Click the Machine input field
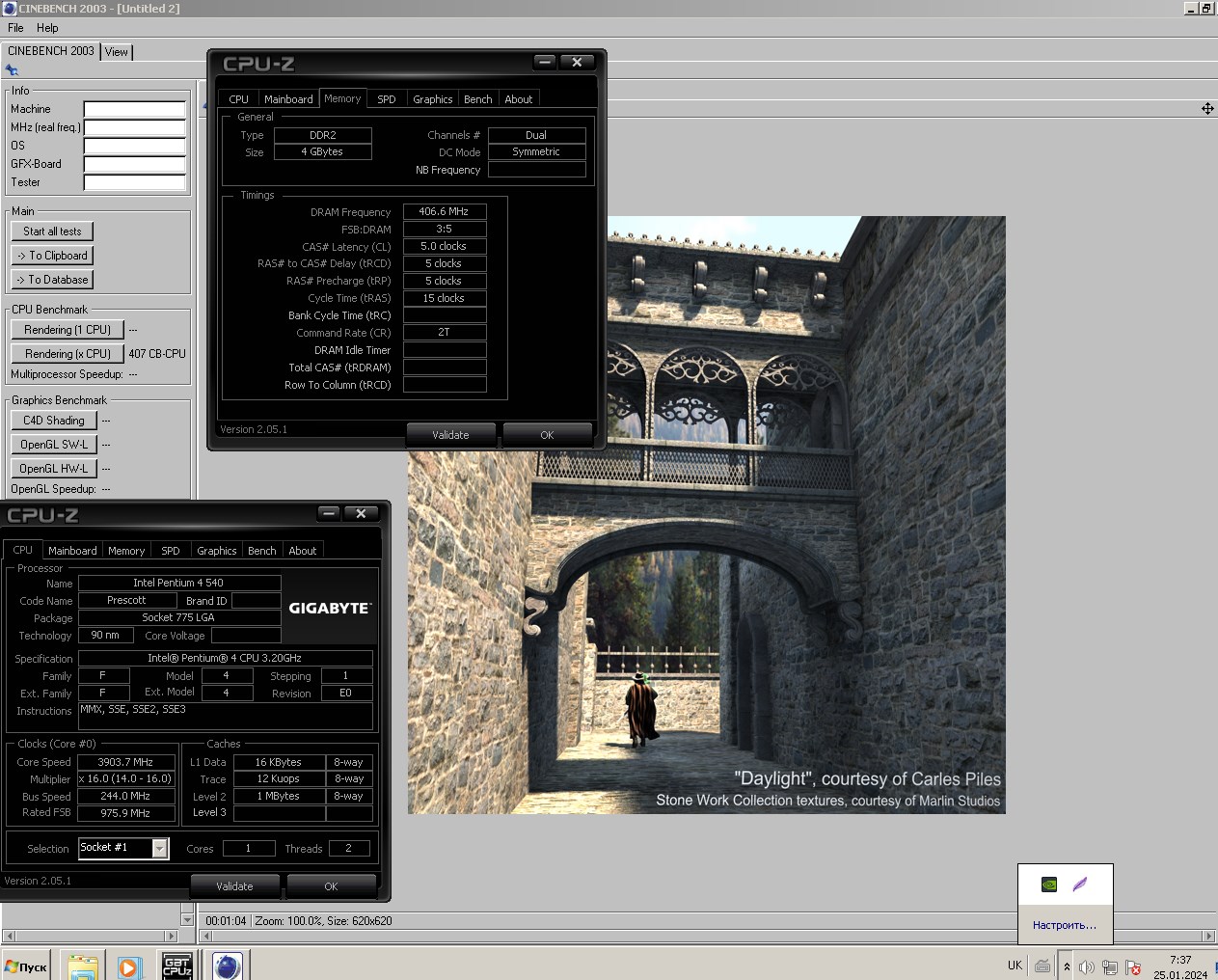This screenshot has height=980, width=1218. [x=134, y=109]
